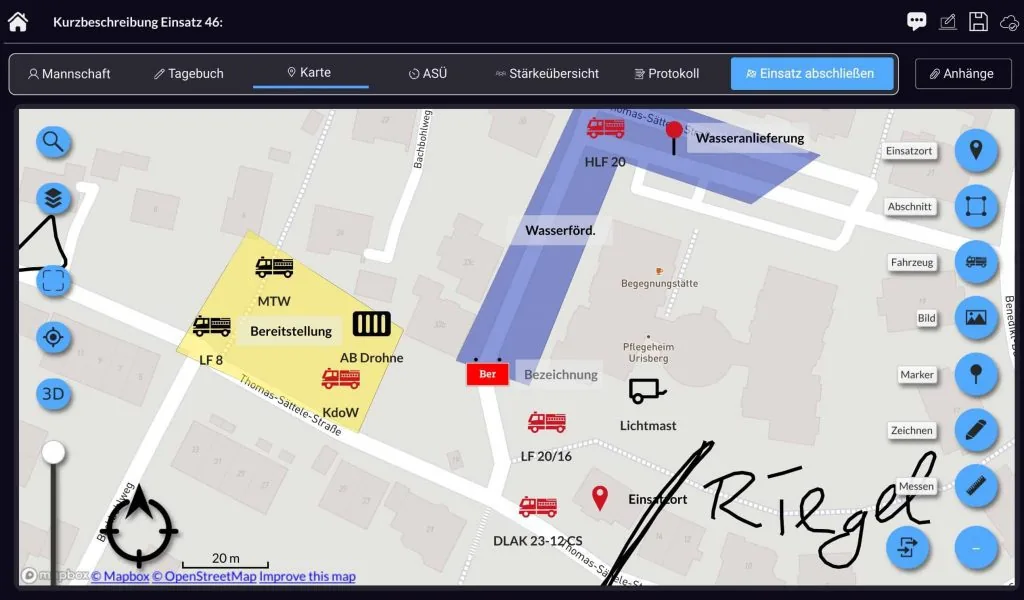Open the map layers button
This screenshot has height=600, width=1024.
pyautogui.click(x=53, y=198)
